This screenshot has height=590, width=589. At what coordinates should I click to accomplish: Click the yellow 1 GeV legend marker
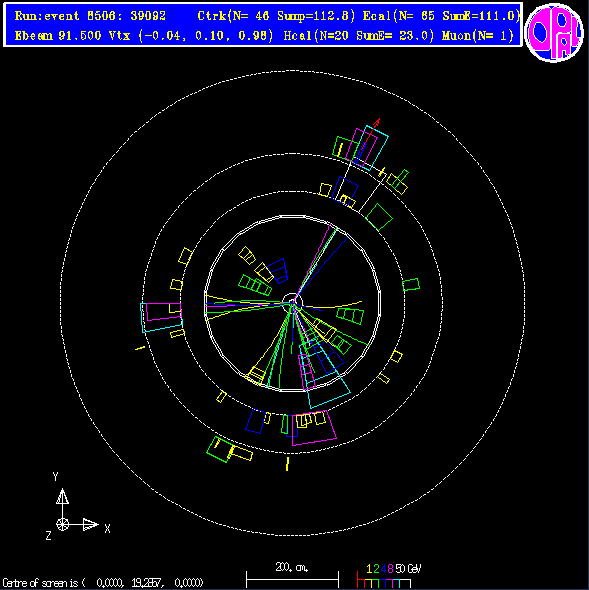tap(369, 569)
